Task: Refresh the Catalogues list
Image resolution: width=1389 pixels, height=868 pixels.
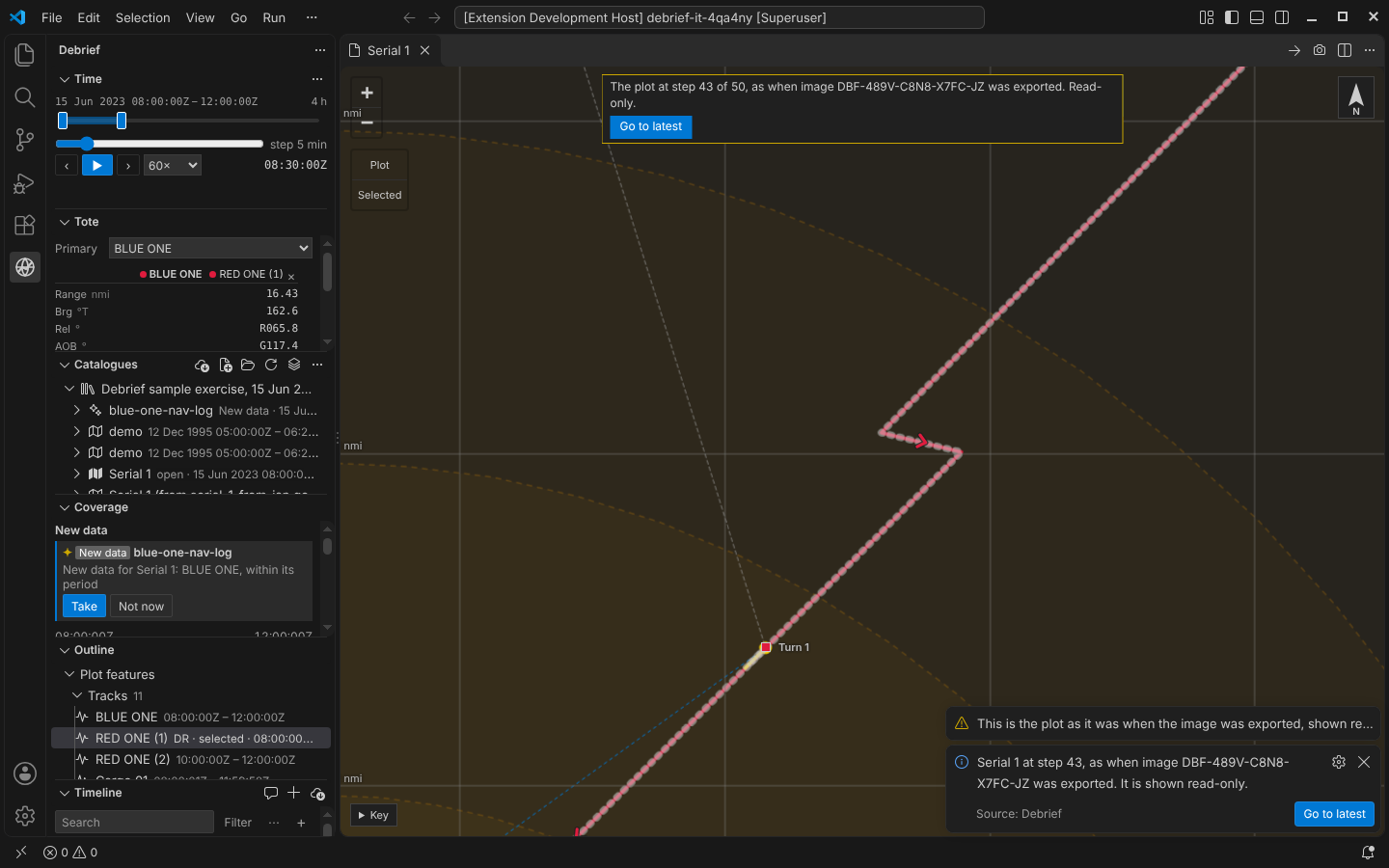Action: pos(271,366)
